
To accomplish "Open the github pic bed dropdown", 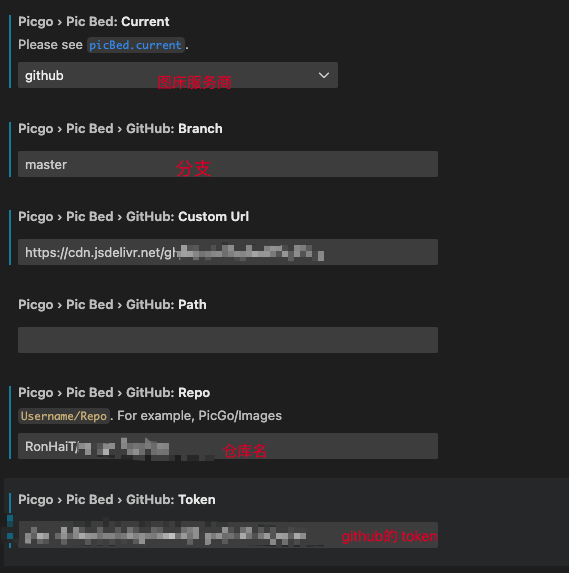I will coord(178,75).
